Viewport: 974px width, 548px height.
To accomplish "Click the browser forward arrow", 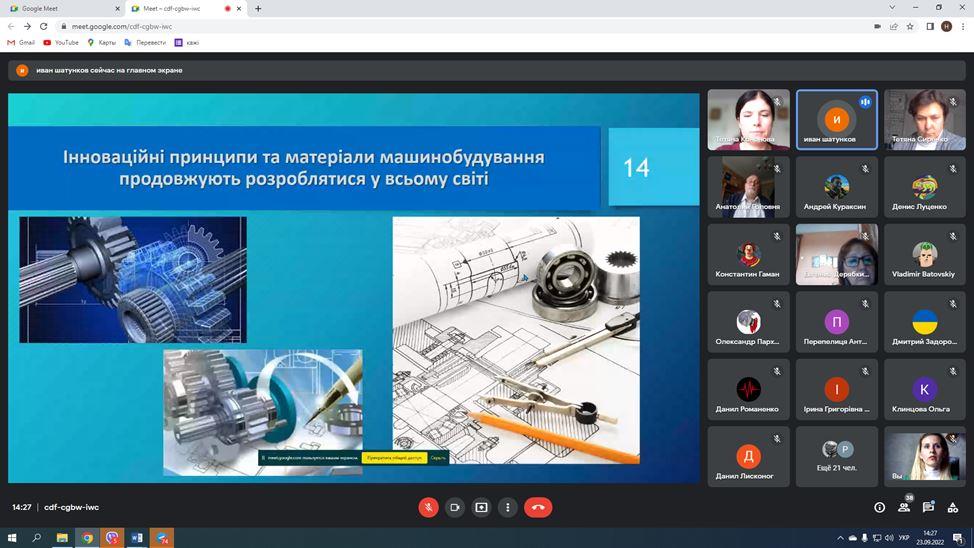I will pyautogui.click(x=27, y=26).
